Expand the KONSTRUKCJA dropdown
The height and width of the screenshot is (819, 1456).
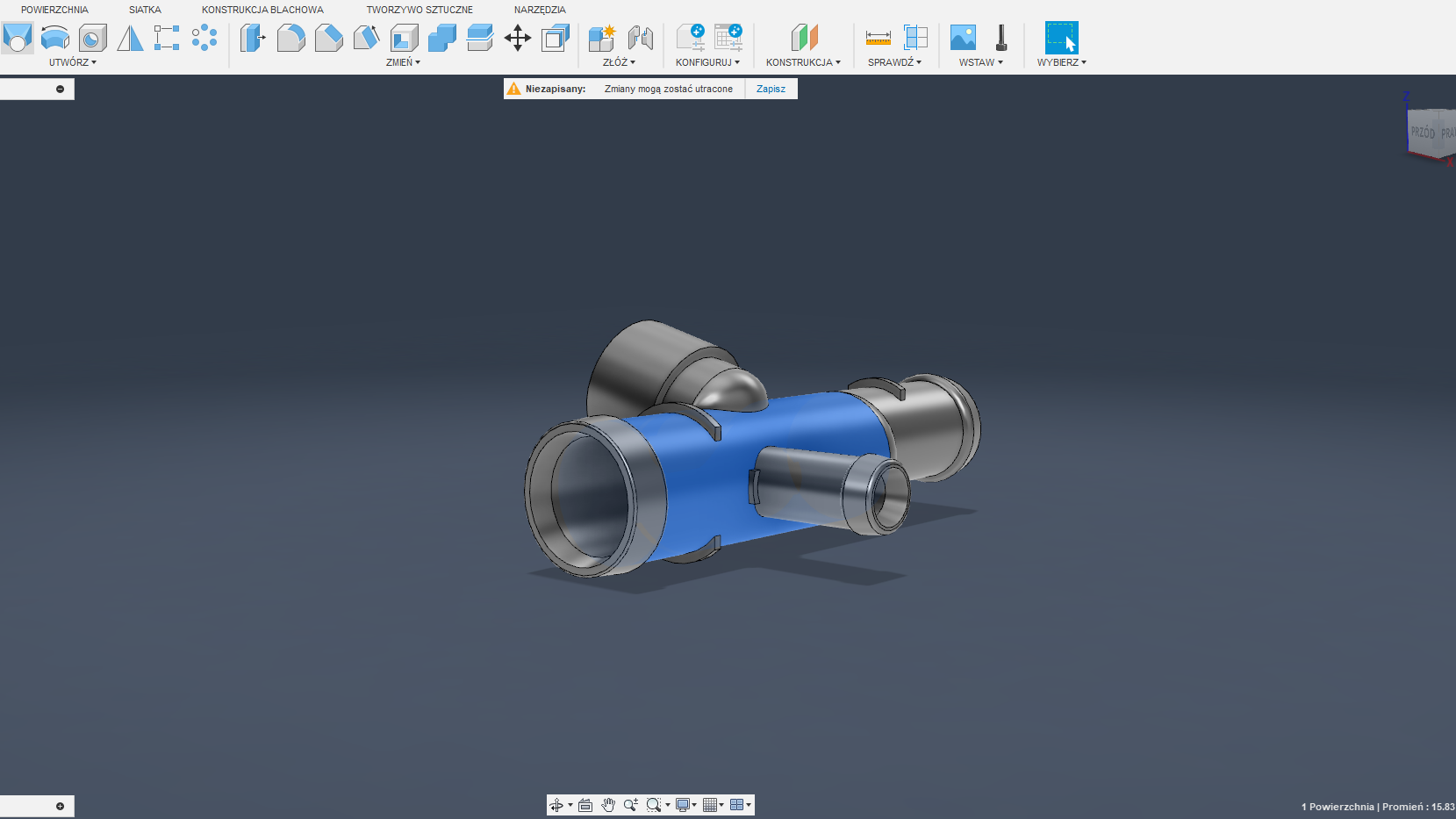click(x=802, y=62)
